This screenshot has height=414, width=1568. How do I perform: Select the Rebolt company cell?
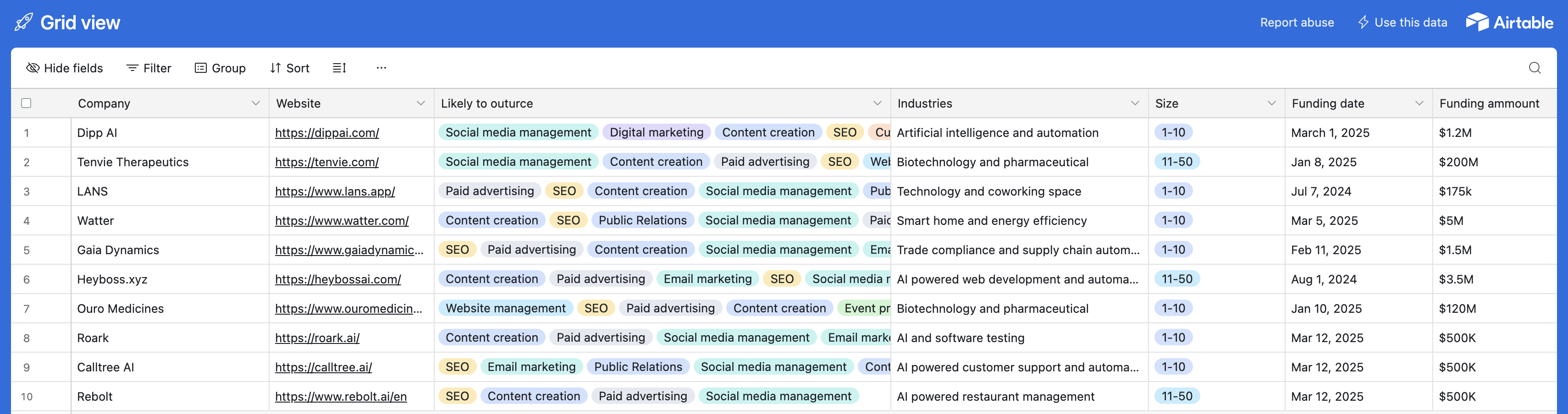point(170,397)
